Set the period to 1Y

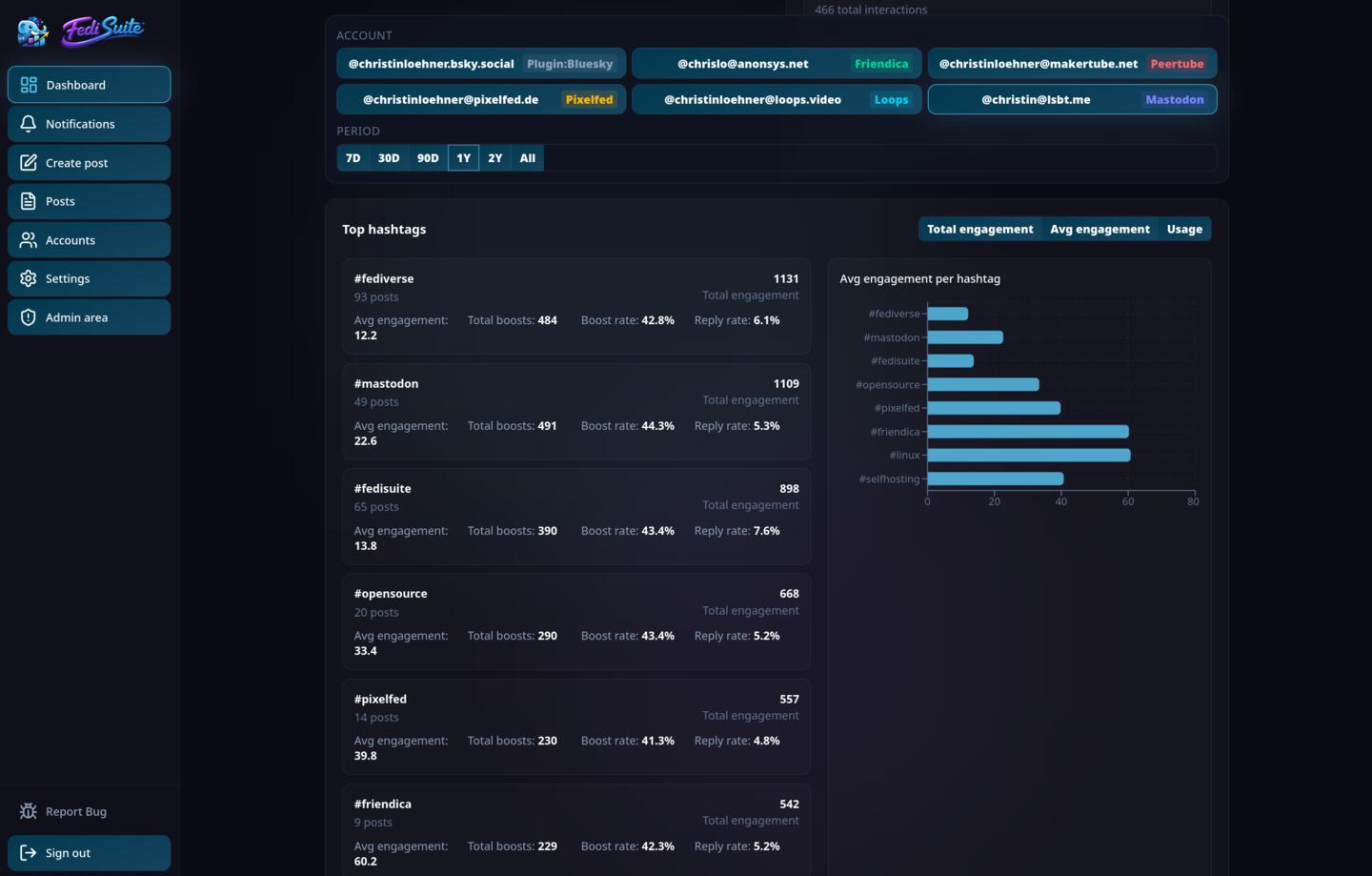[x=463, y=158]
